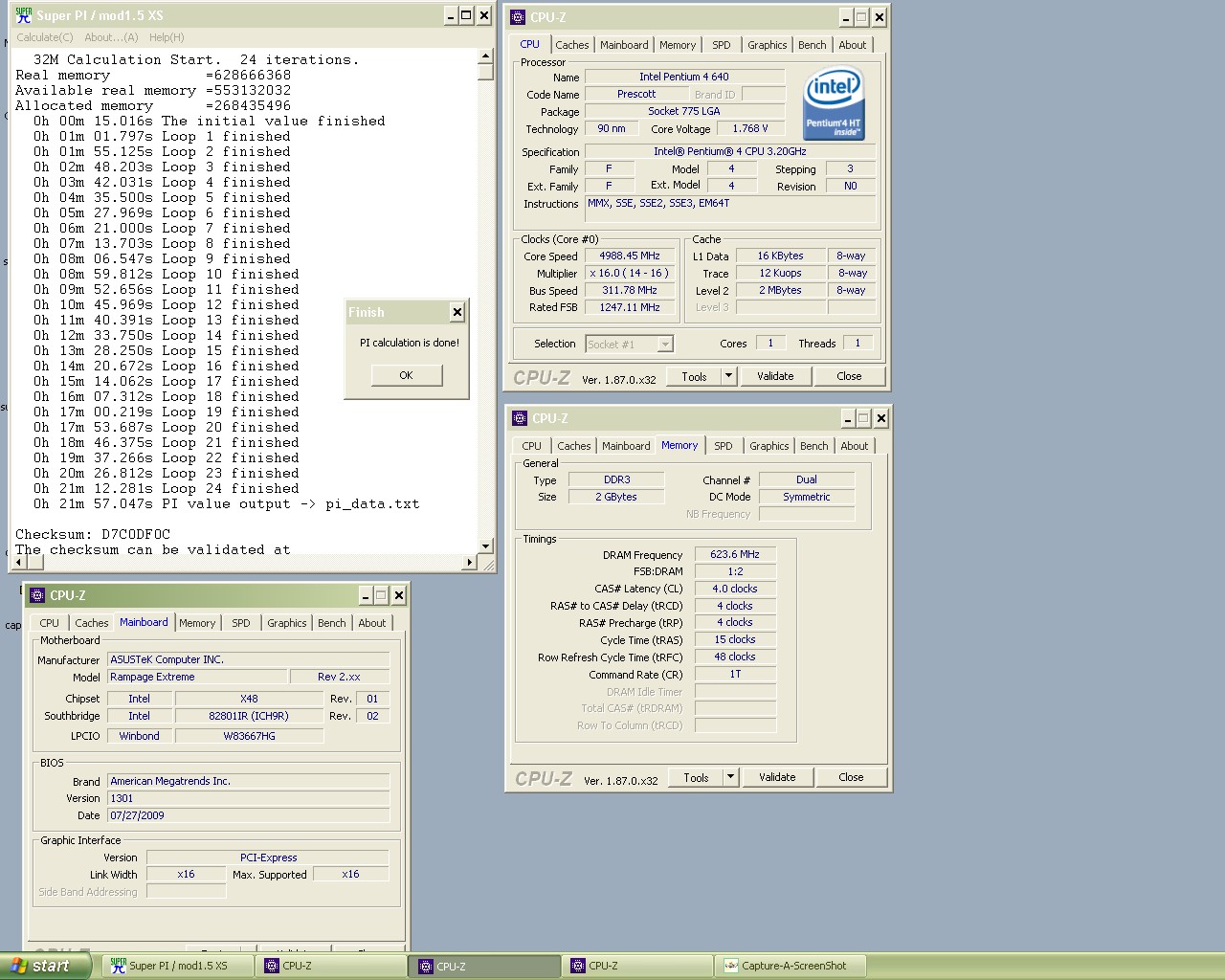Click the Super PI vertical scrollbar down arrow
The image size is (1225, 980).
point(485,546)
